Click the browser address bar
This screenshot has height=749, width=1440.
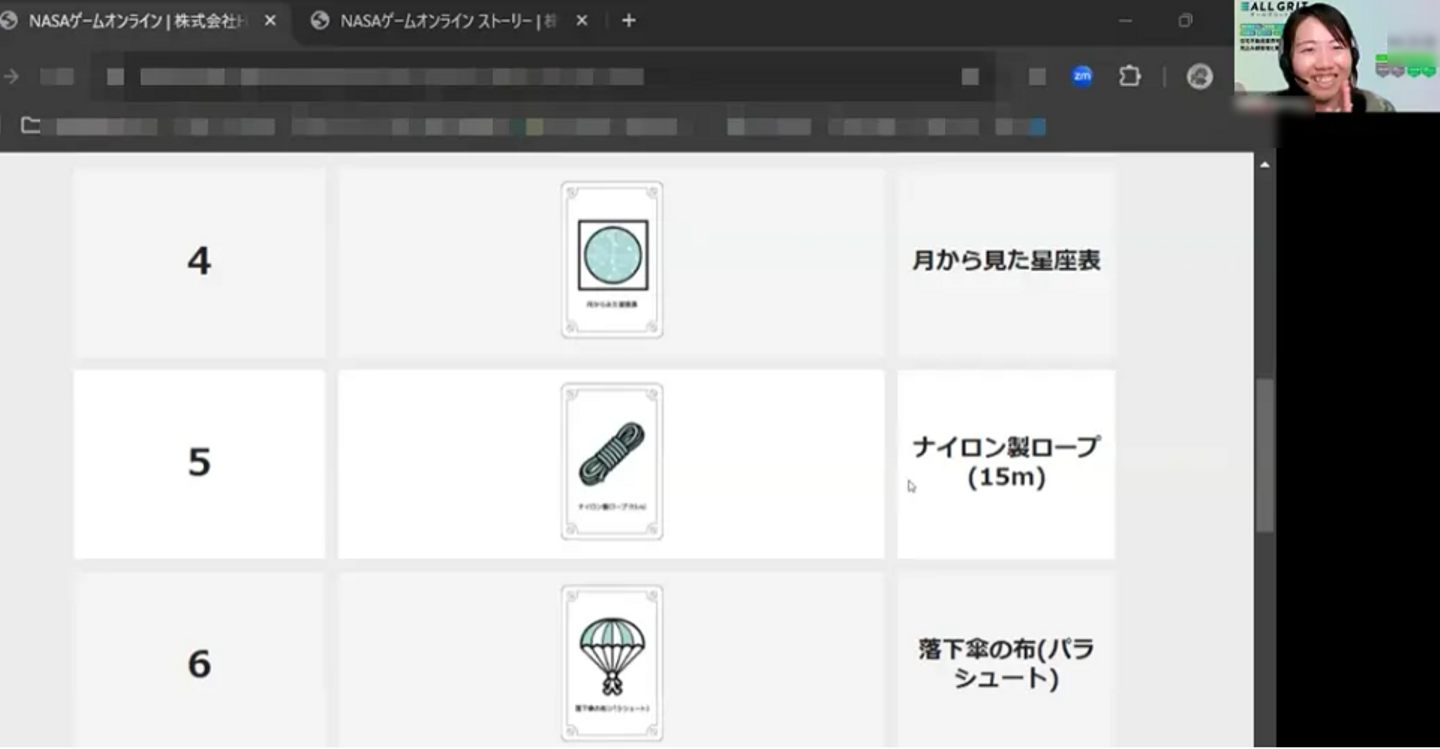[x=545, y=77]
